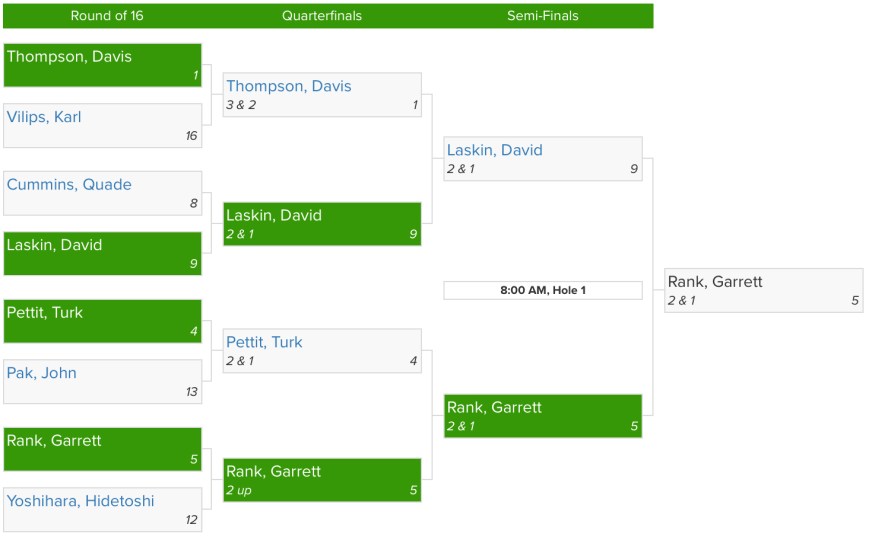This screenshot has height=537, width=869.
Task: Click Laskin, David in Quarterfinals column
Action: pyautogui.click(x=274, y=216)
